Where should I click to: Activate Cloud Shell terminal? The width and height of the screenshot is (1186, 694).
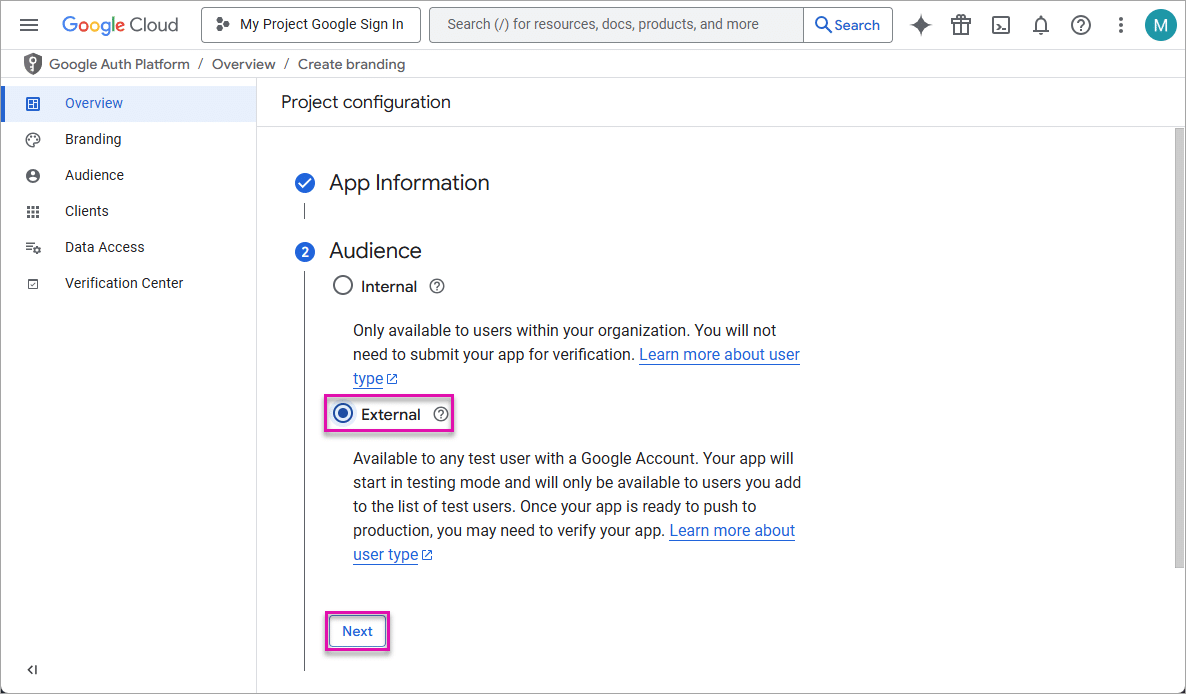pos(1001,24)
